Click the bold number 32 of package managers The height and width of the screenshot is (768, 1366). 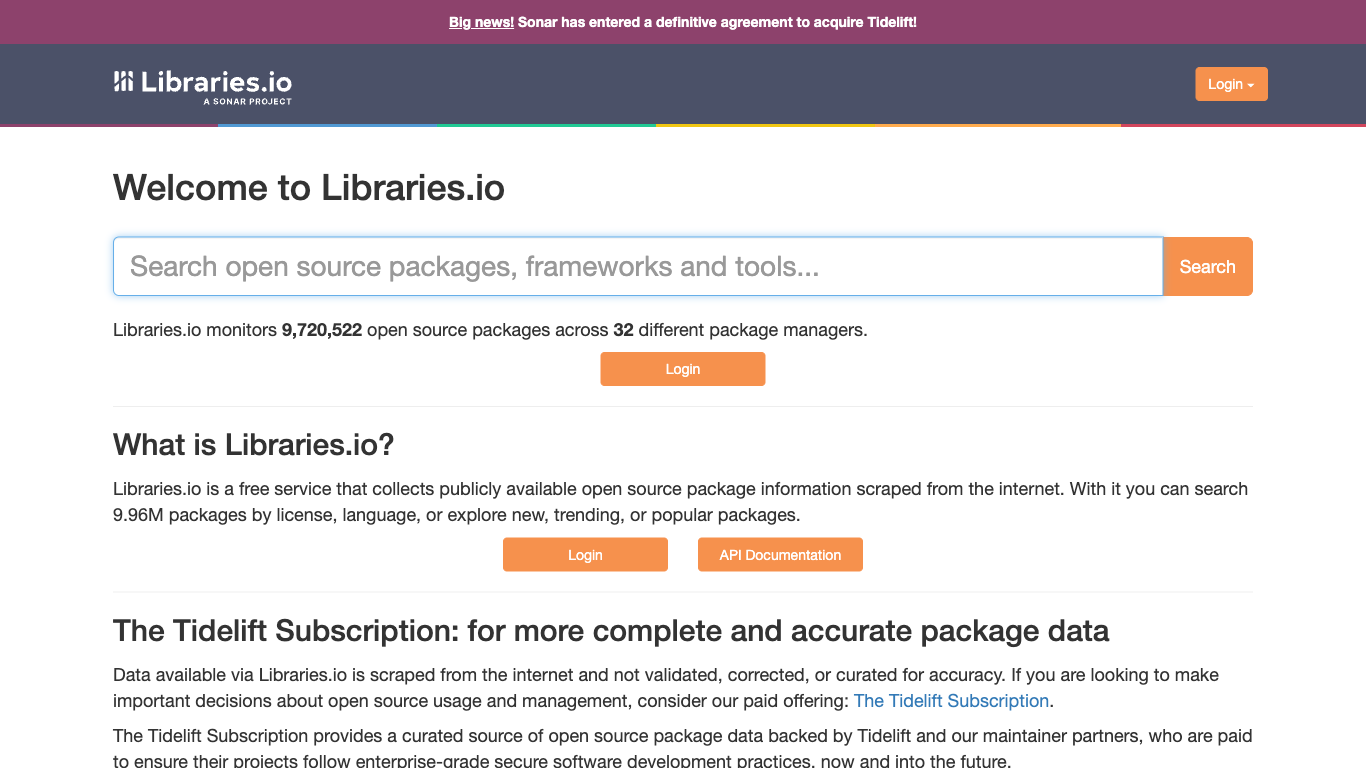click(623, 330)
